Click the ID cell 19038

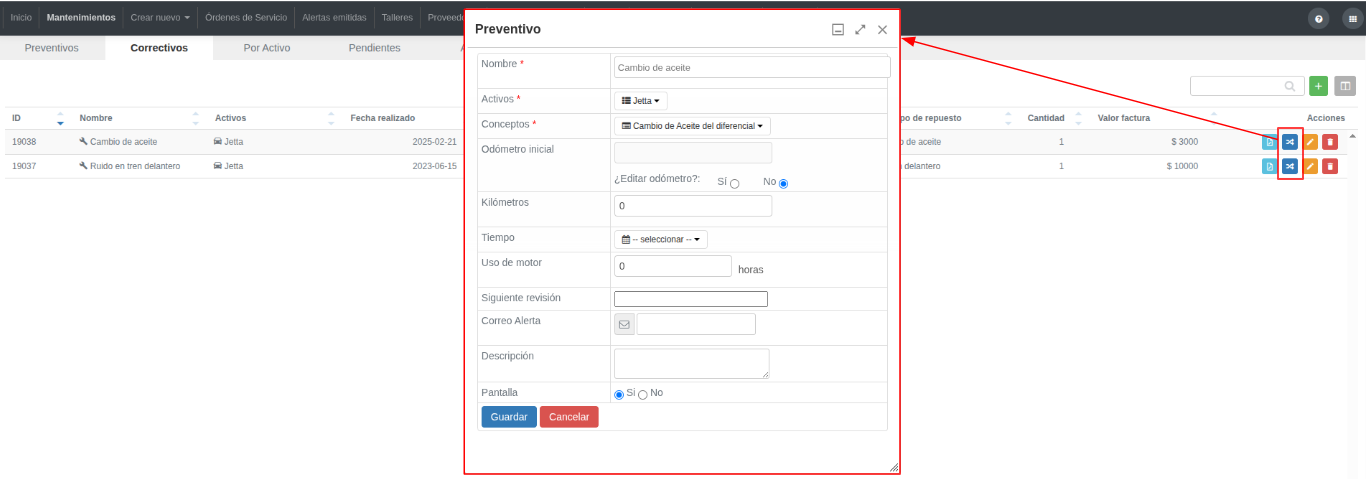point(24,142)
